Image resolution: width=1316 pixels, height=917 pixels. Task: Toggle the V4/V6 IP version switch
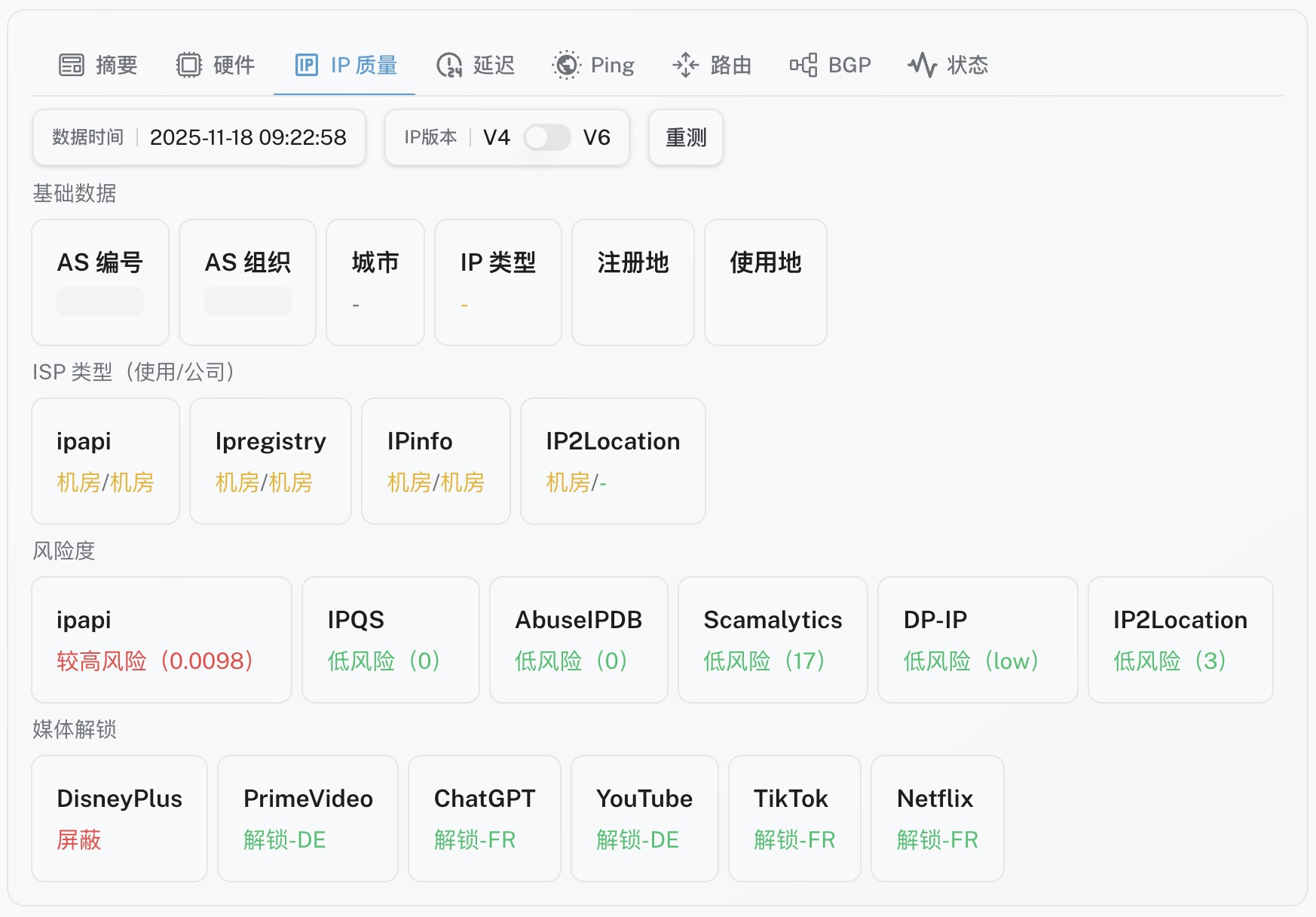click(x=546, y=137)
